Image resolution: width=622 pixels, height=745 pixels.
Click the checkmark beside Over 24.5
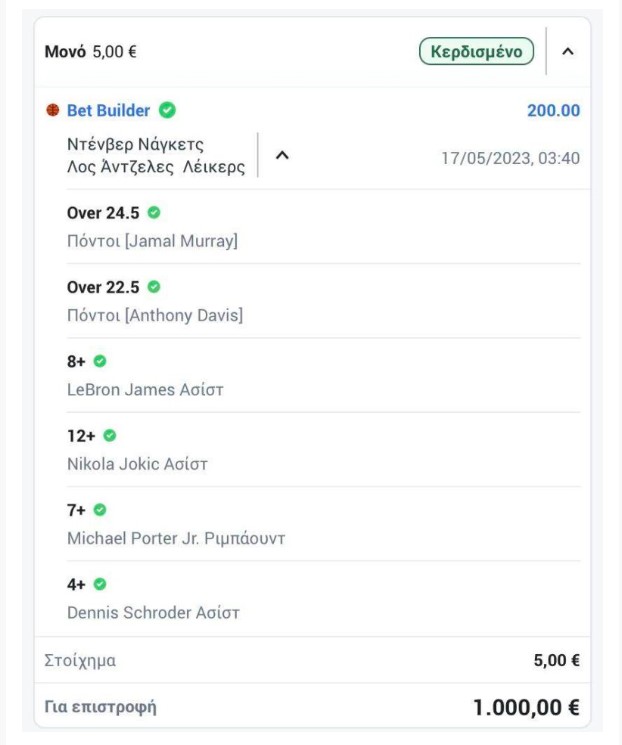click(154, 212)
